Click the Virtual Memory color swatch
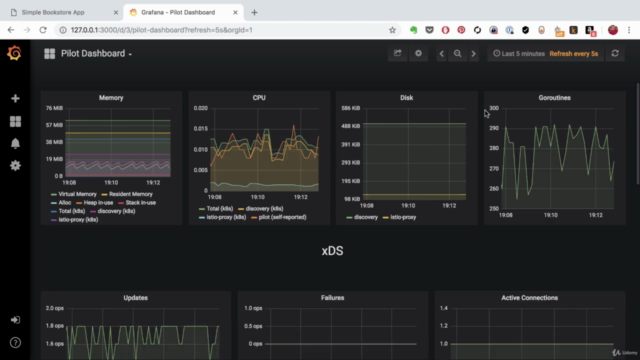640x360 pixels. point(53,195)
